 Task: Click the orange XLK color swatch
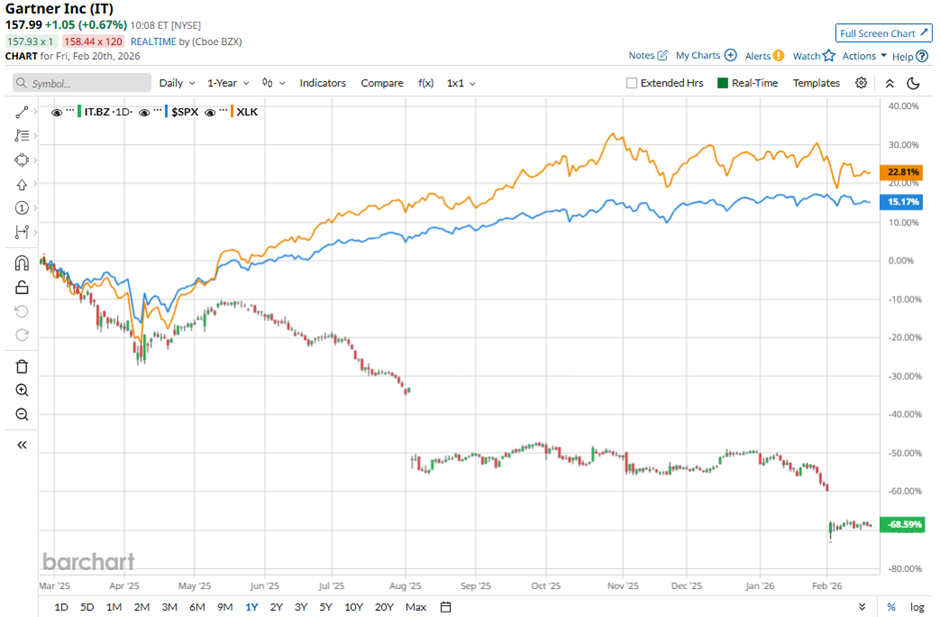(x=232, y=112)
